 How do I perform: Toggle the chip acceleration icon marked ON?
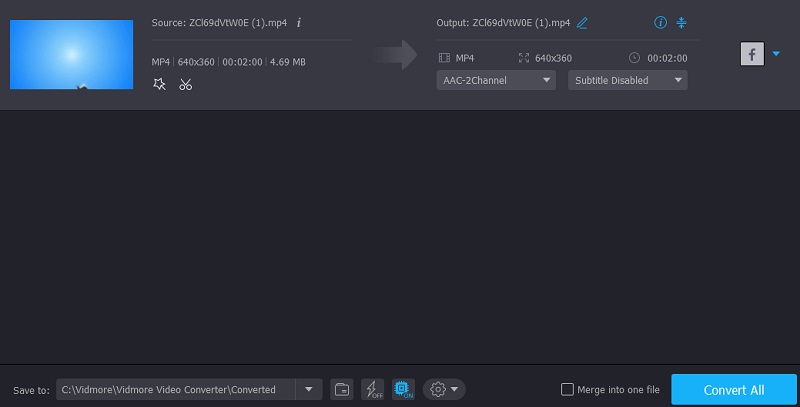pyautogui.click(x=403, y=389)
